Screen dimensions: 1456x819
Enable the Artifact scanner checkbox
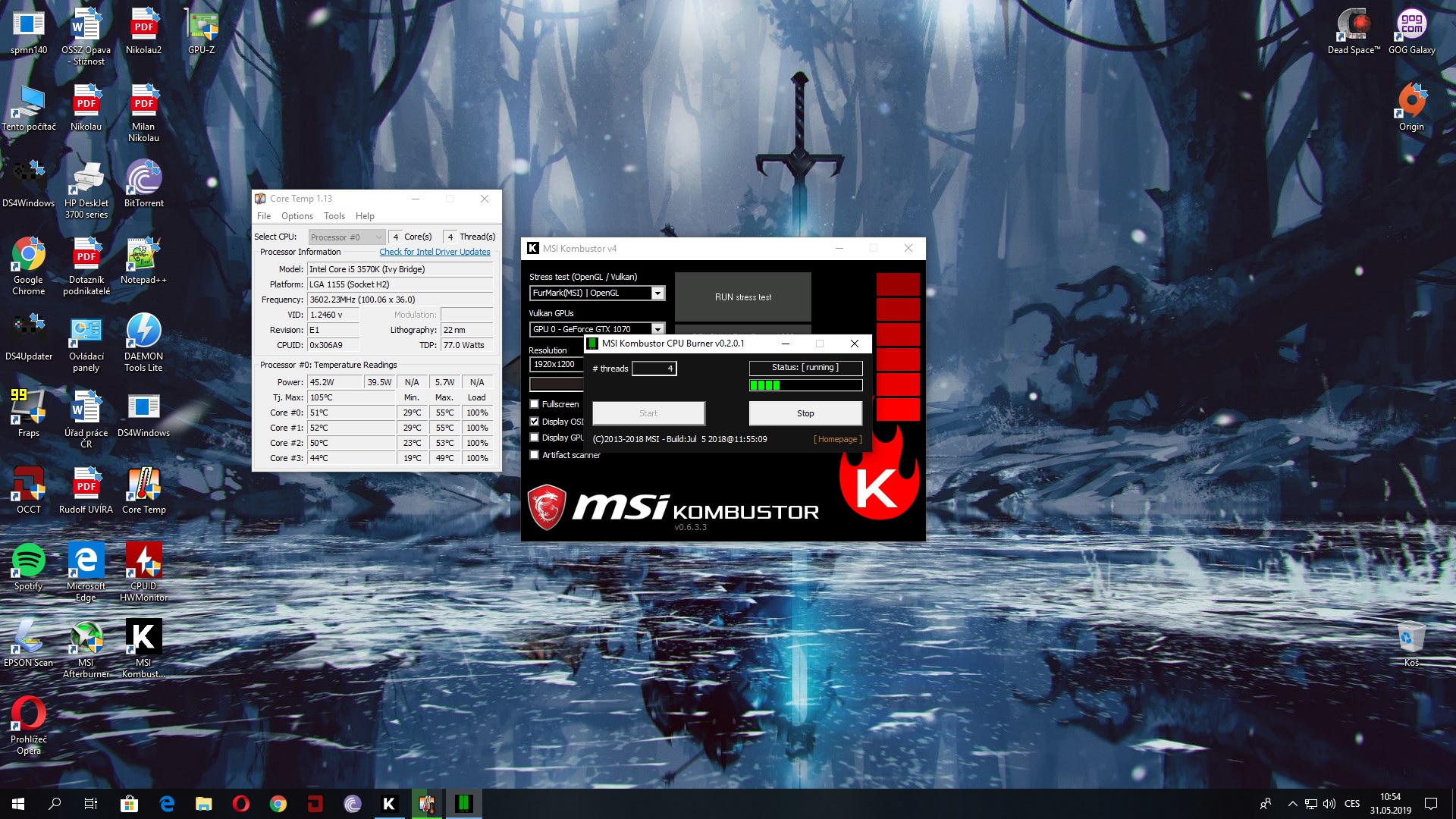pyautogui.click(x=534, y=455)
